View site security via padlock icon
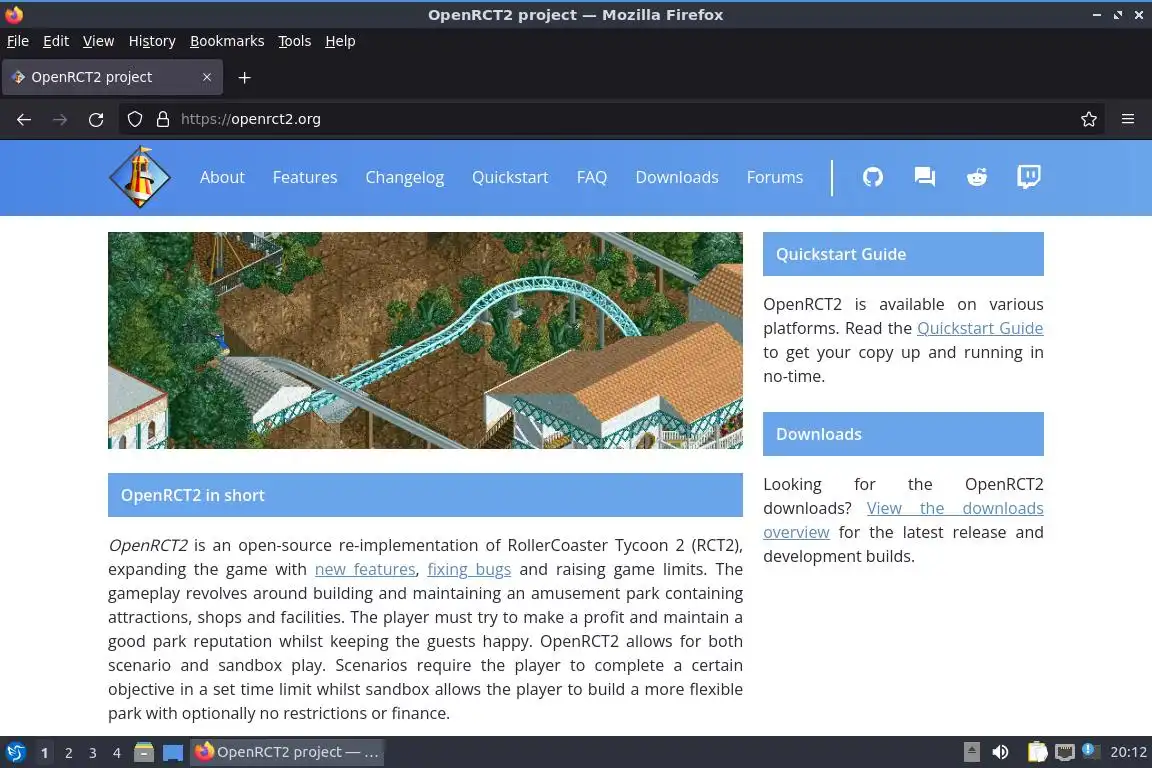 pyautogui.click(x=163, y=119)
